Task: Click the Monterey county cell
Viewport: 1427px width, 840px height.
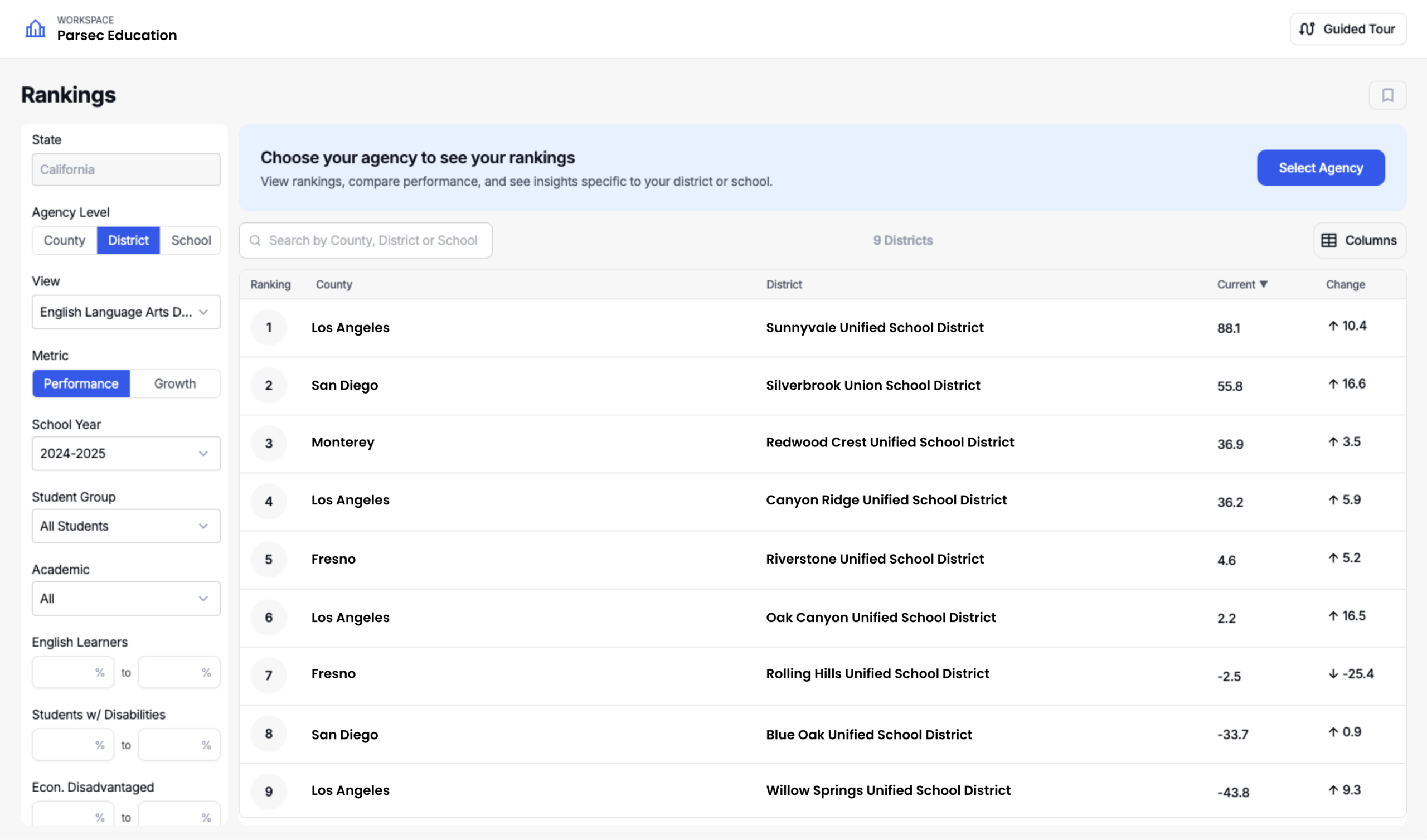Action: (x=343, y=443)
